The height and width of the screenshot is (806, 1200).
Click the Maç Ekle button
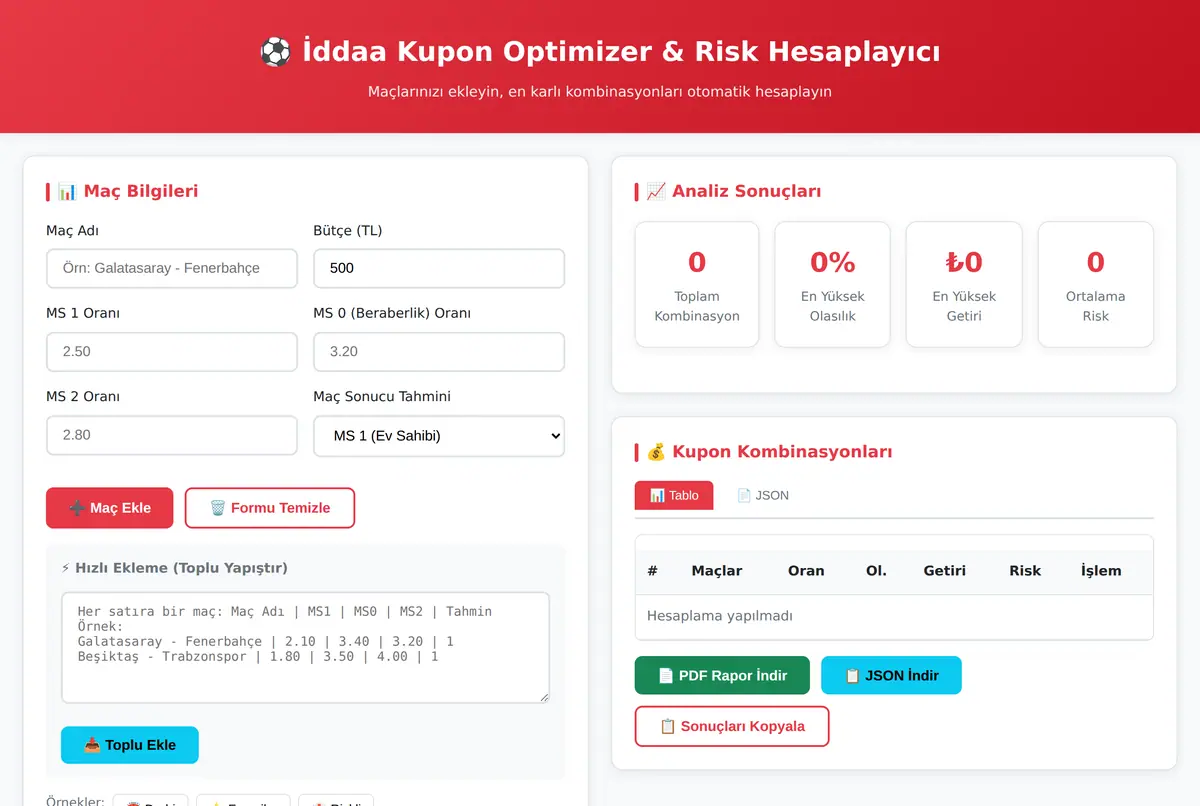(110, 508)
